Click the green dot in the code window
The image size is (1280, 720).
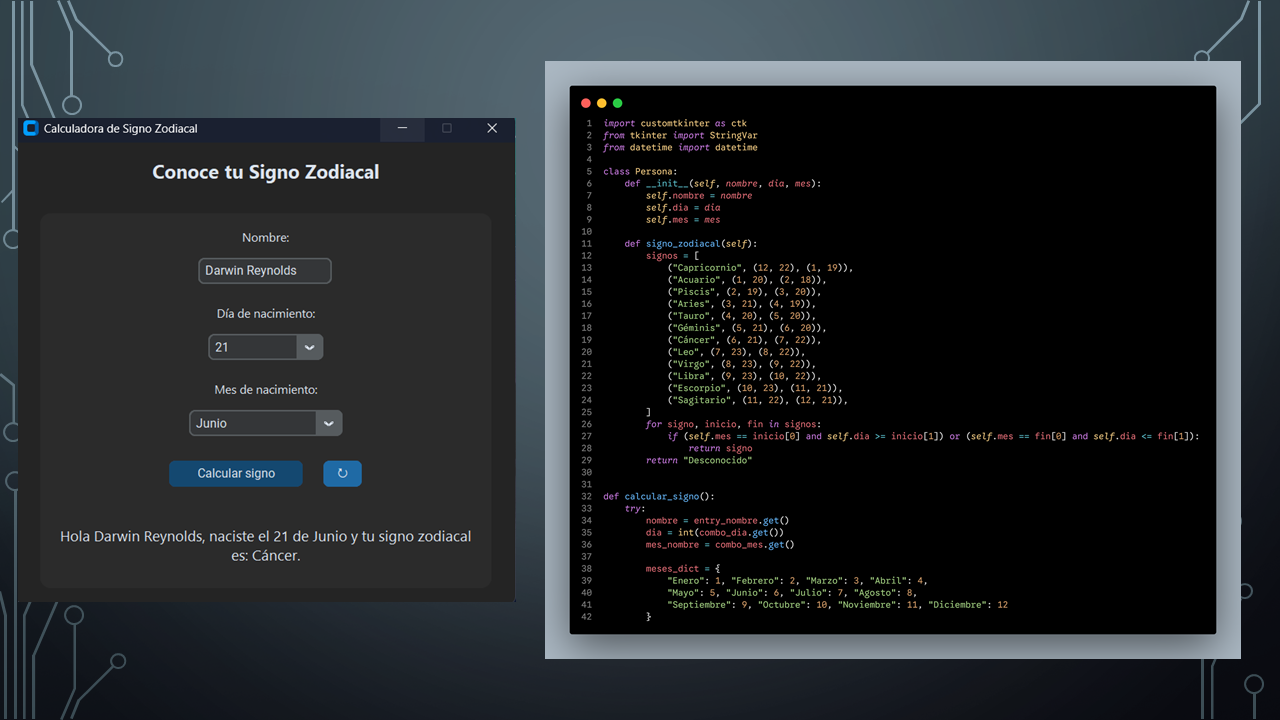(618, 103)
